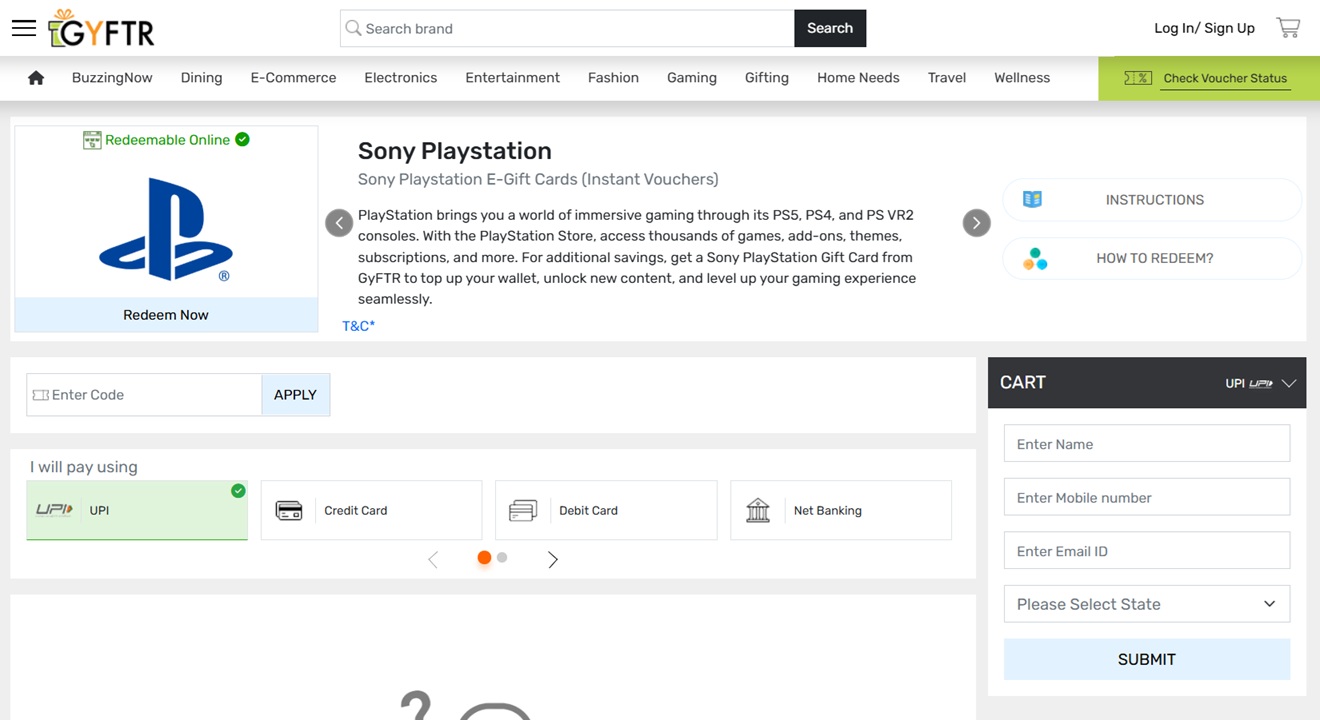The width and height of the screenshot is (1320, 720).
Task: Click the 'I will pay using' label
Action: [84, 467]
